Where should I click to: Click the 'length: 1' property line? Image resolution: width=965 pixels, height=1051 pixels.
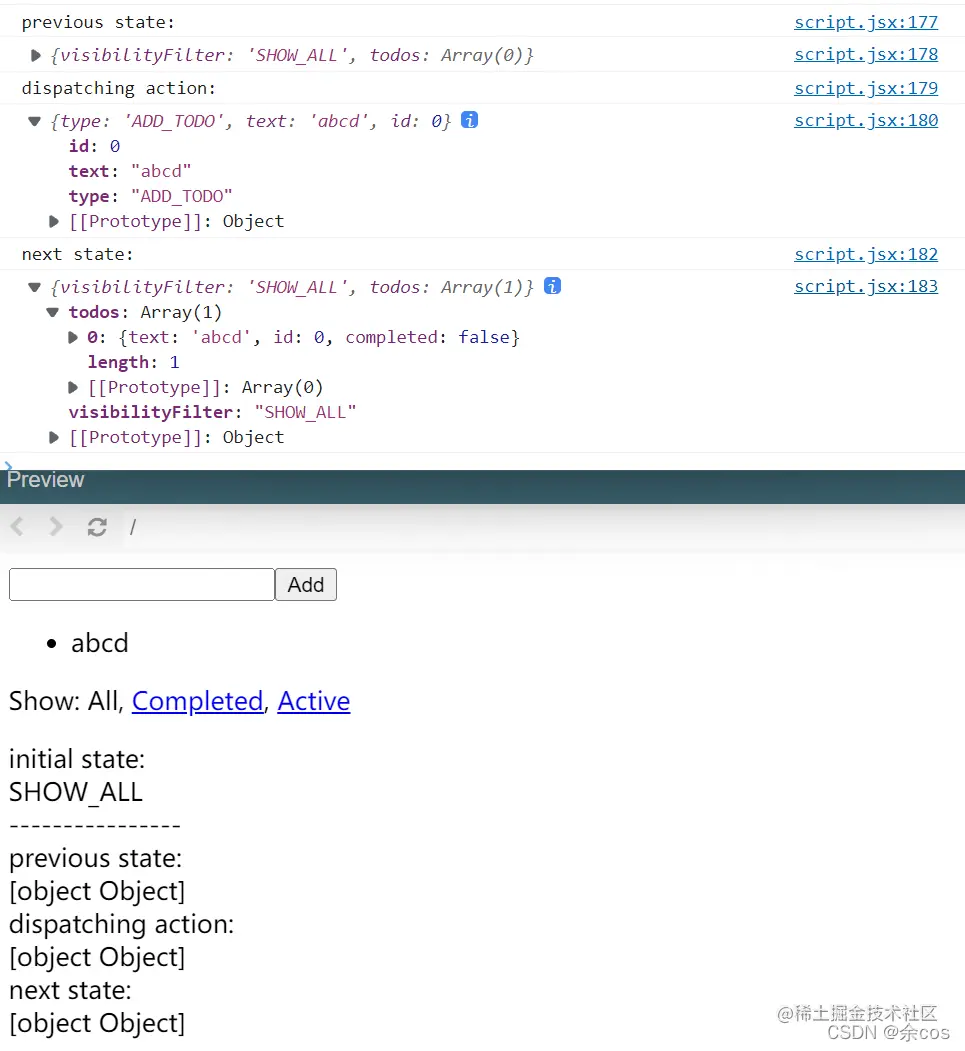tap(133, 363)
